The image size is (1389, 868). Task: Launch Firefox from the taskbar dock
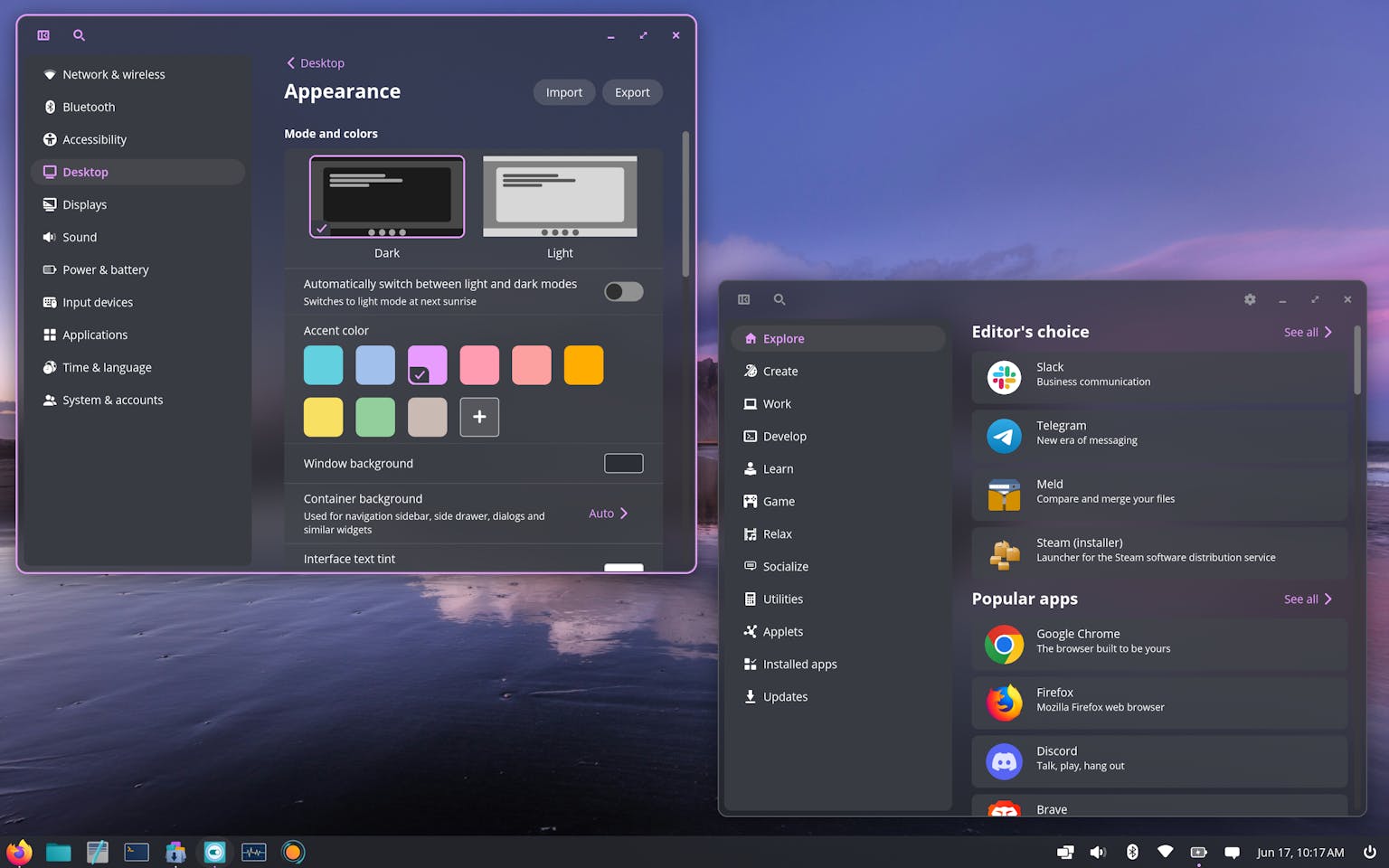pyautogui.click(x=19, y=852)
